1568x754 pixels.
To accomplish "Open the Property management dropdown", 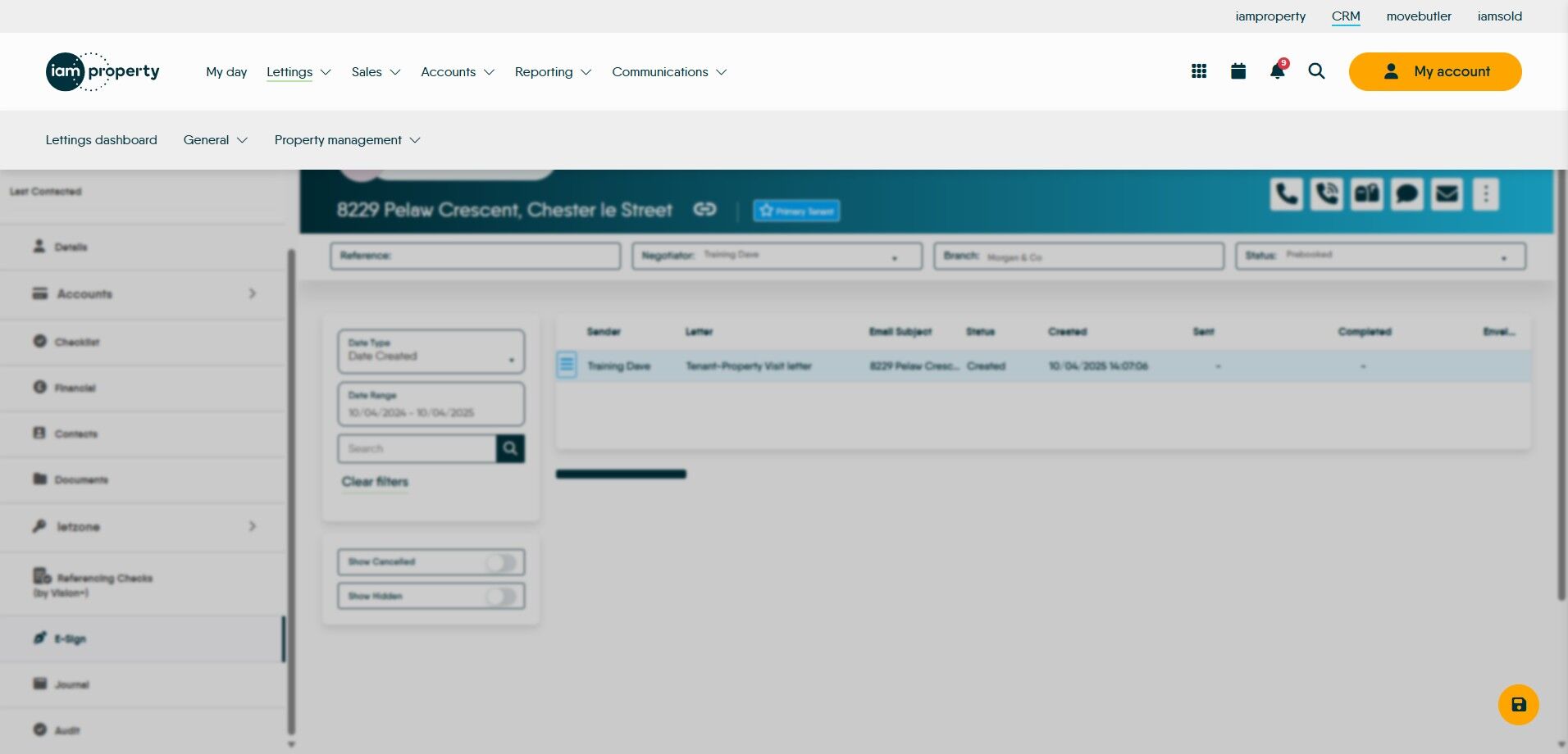I will (348, 140).
